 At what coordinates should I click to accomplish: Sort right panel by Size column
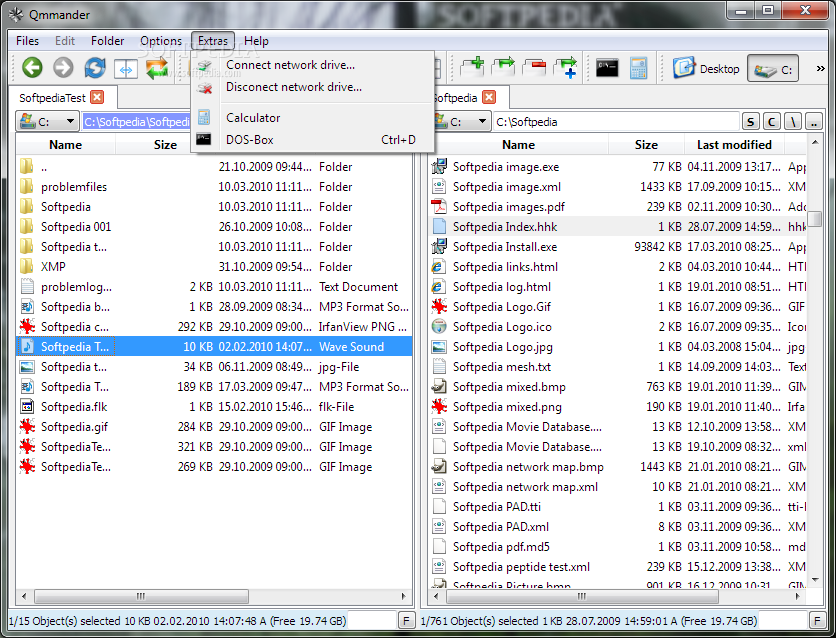click(646, 145)
